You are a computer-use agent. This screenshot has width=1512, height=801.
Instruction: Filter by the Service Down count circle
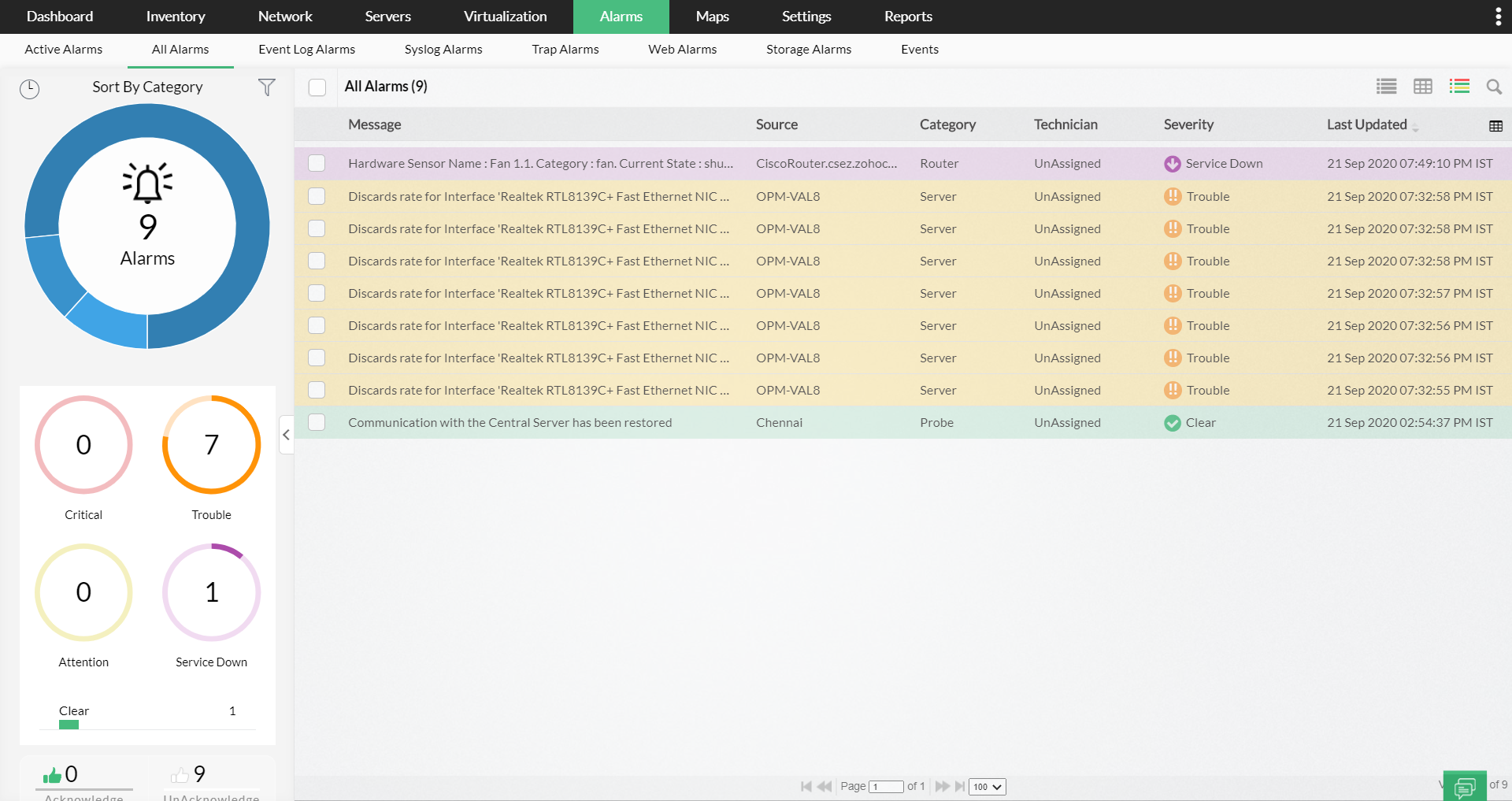211,592
